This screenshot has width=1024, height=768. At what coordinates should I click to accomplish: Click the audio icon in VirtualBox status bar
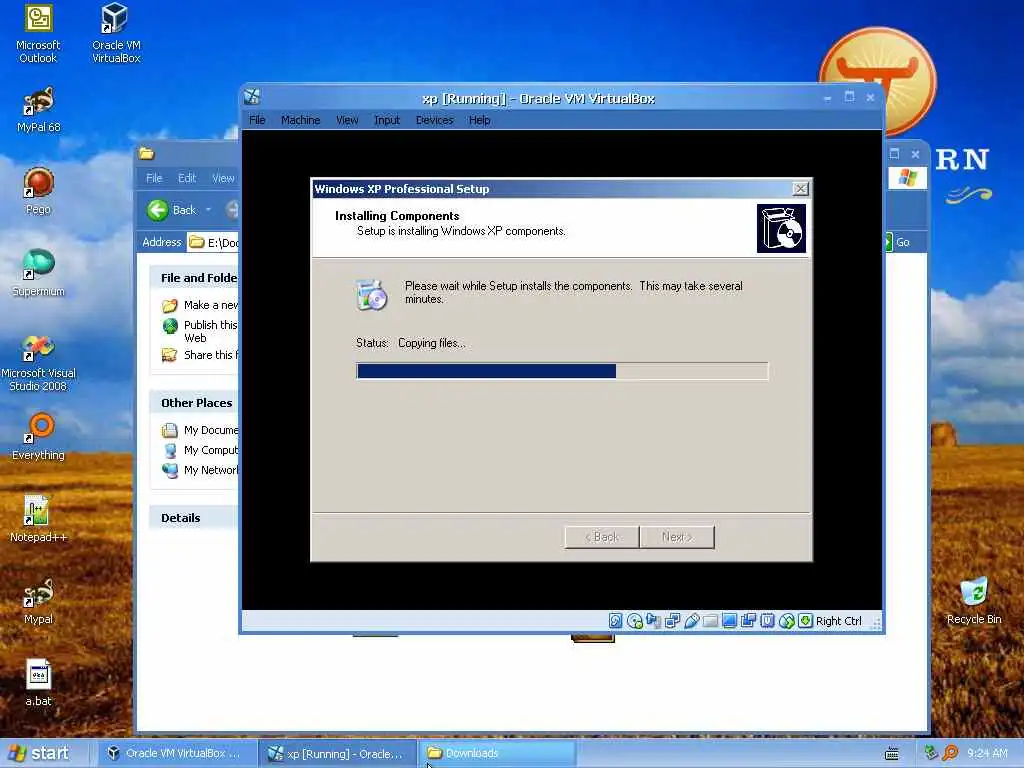tap(653, 620)
